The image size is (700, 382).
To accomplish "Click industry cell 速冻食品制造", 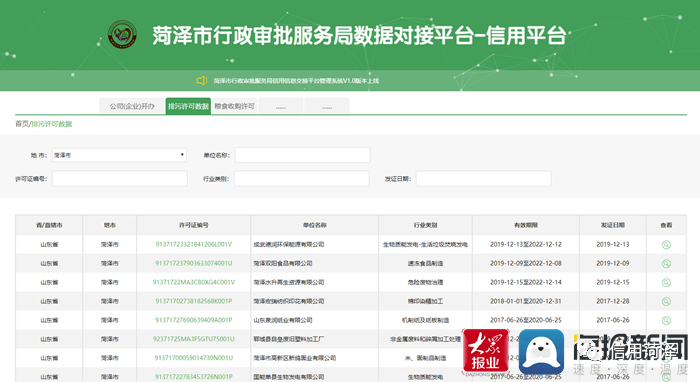I will 425,263.
